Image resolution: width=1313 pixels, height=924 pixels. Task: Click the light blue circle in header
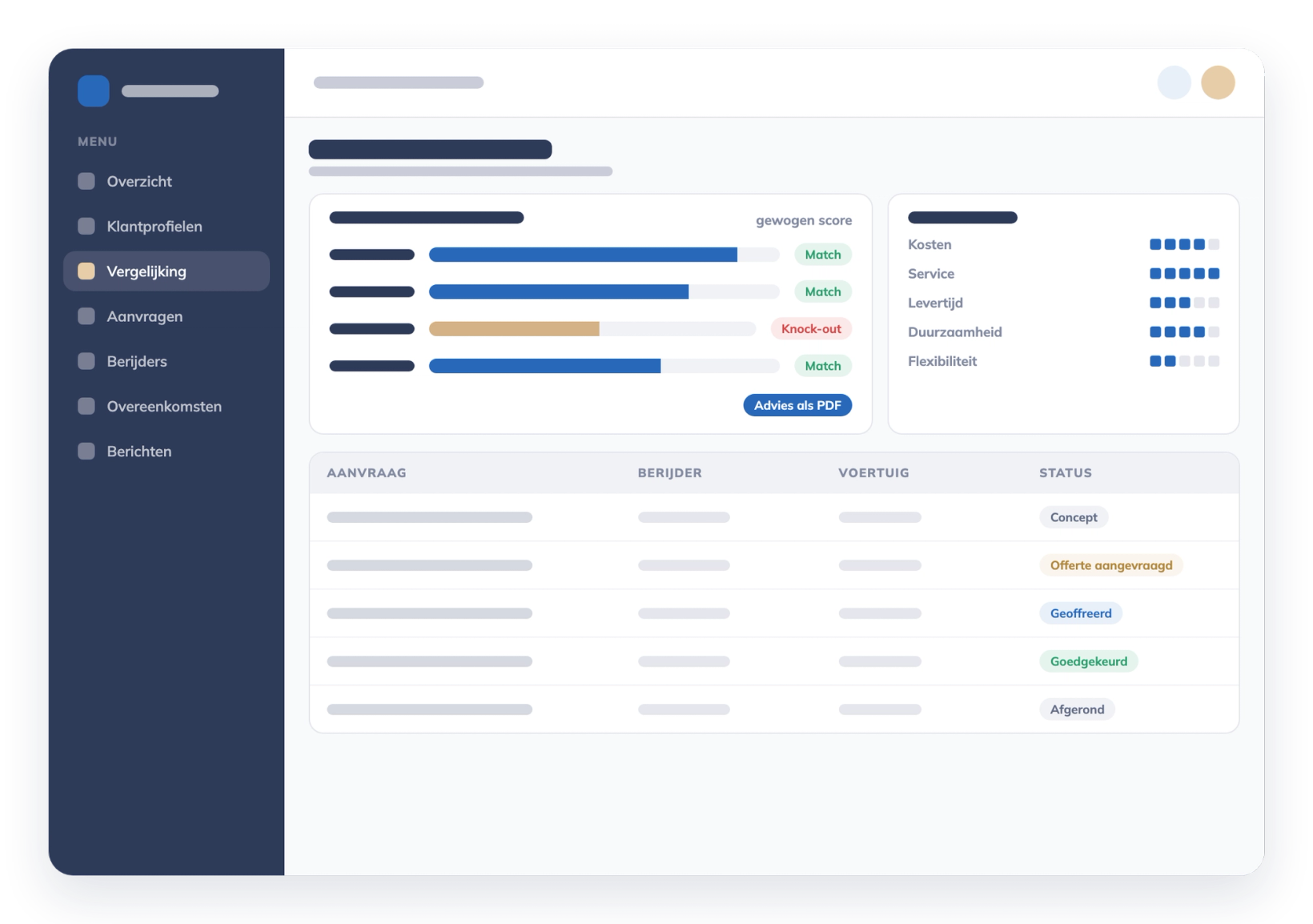point(1174,82)
